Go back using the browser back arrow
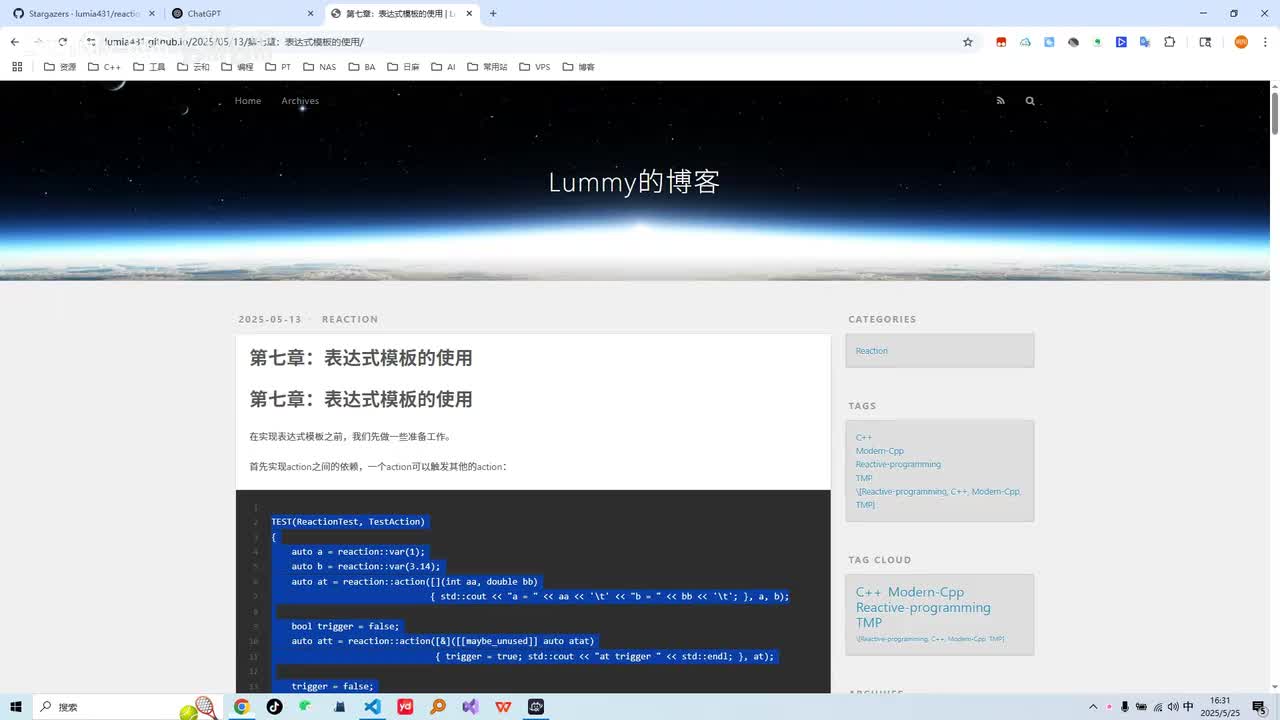1280x720 pixels. (14, 42)
